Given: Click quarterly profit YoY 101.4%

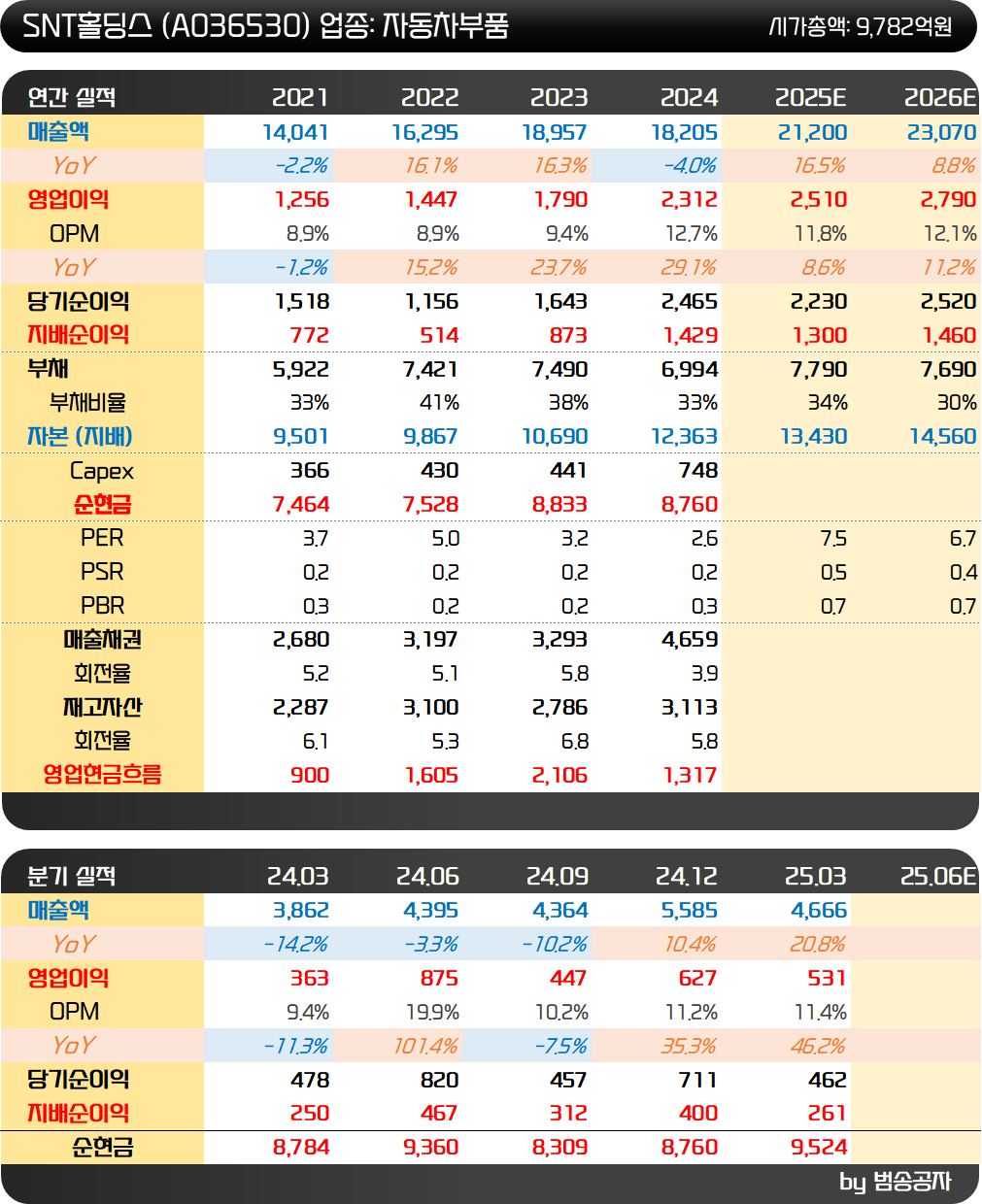Looking at the screenshot, I should tap(426, 1046).
